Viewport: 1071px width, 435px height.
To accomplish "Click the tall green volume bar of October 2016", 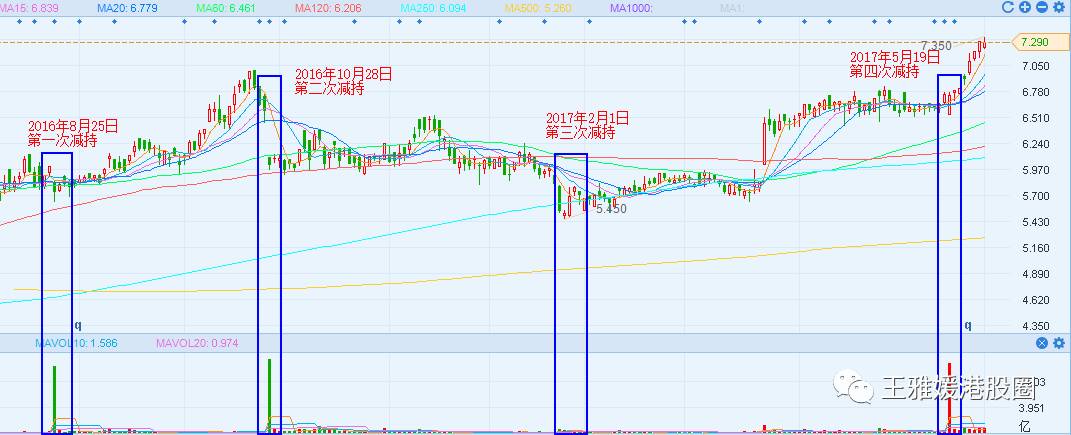I will pyautogui.click(x=270, y=395).
